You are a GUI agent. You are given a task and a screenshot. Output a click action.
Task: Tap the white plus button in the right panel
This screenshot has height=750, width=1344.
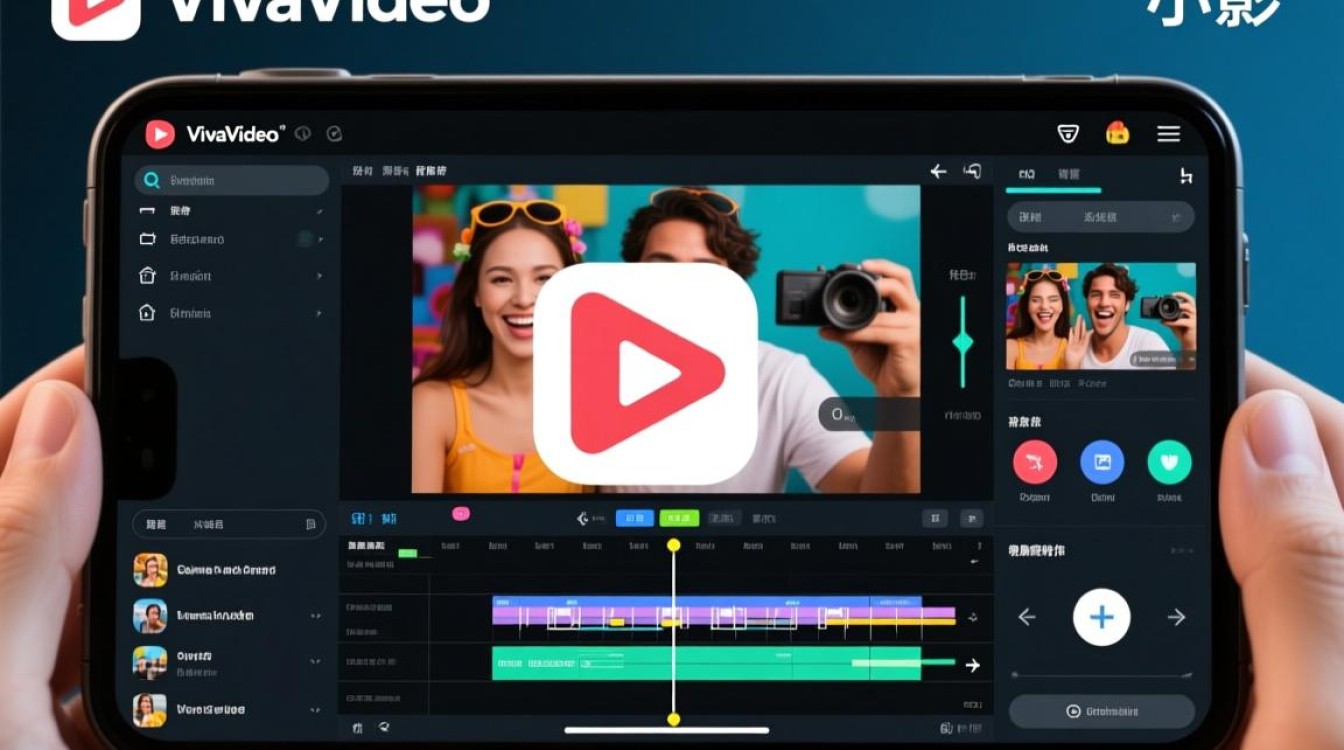[1102, 617]
